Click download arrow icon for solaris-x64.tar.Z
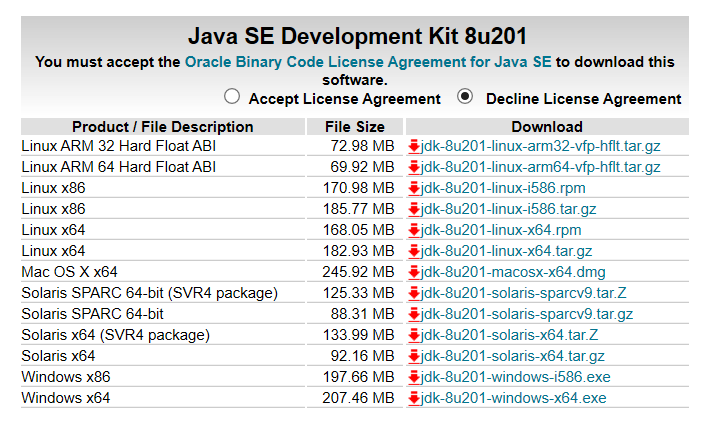This screenshot has width=704, height=421. tap(414, 336)
